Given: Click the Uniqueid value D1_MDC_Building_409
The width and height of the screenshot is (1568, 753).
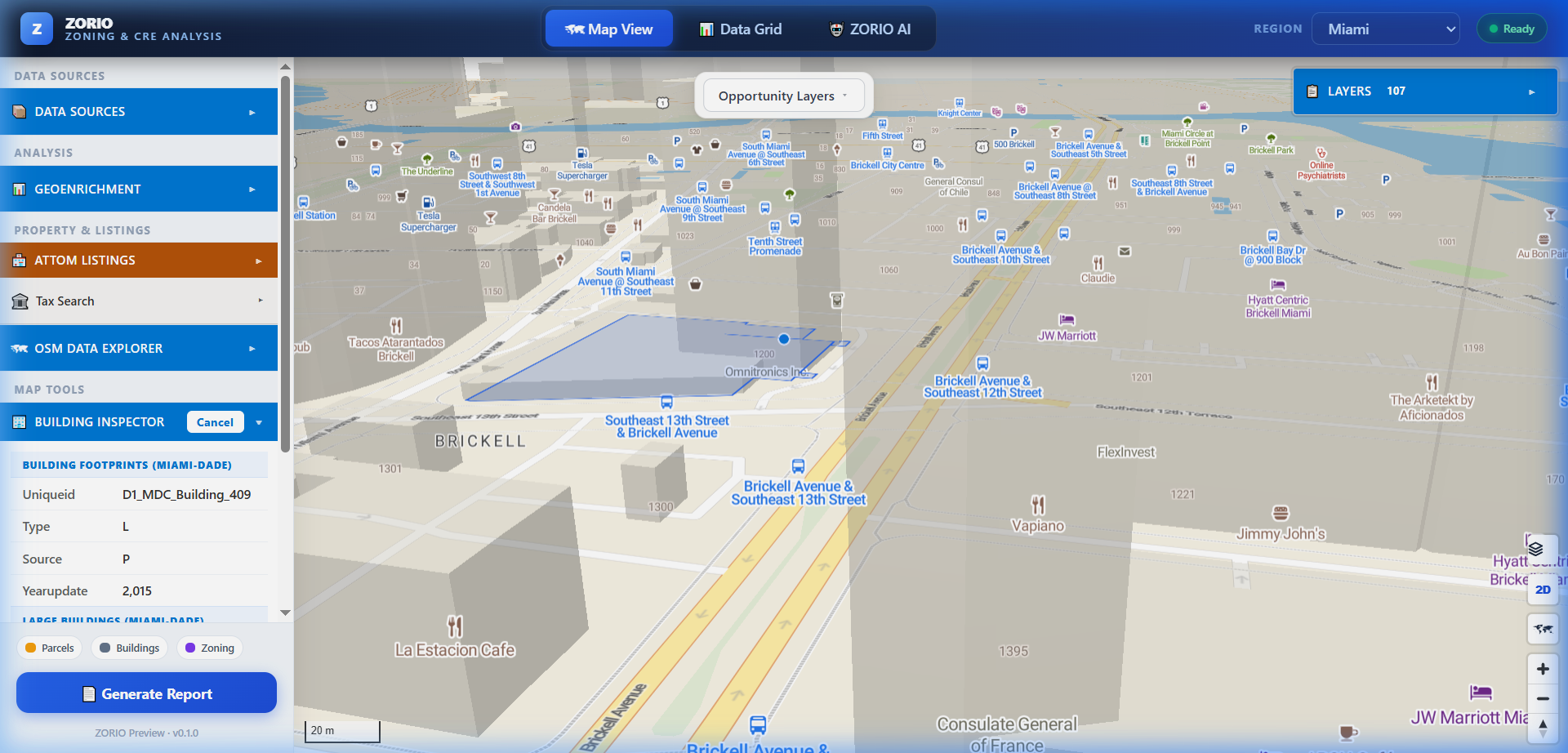Looking at the screenshot, I should click(186, 495).
